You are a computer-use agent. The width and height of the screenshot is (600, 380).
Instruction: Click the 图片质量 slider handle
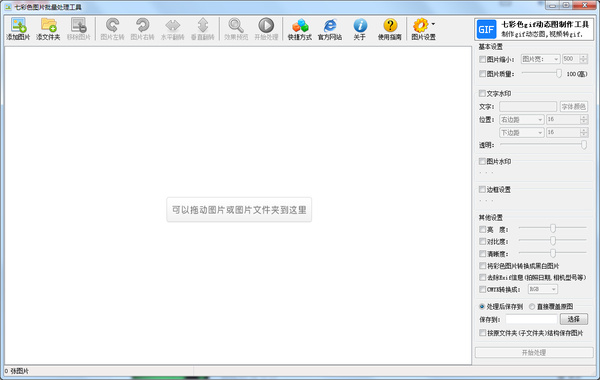tap(559, 73)
